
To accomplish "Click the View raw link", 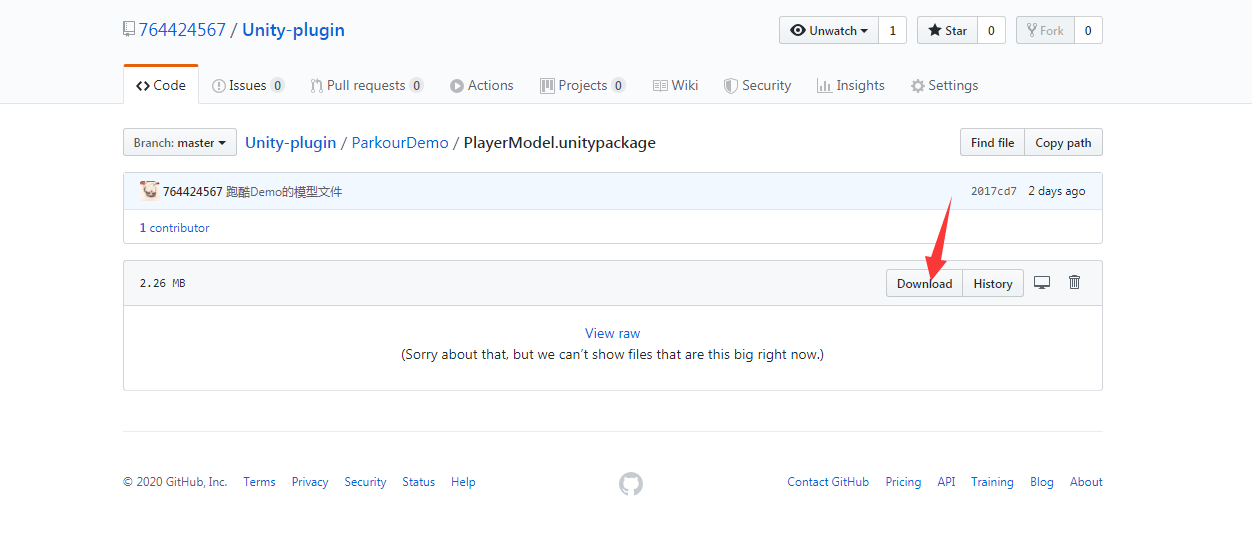I will click(613, 333).
